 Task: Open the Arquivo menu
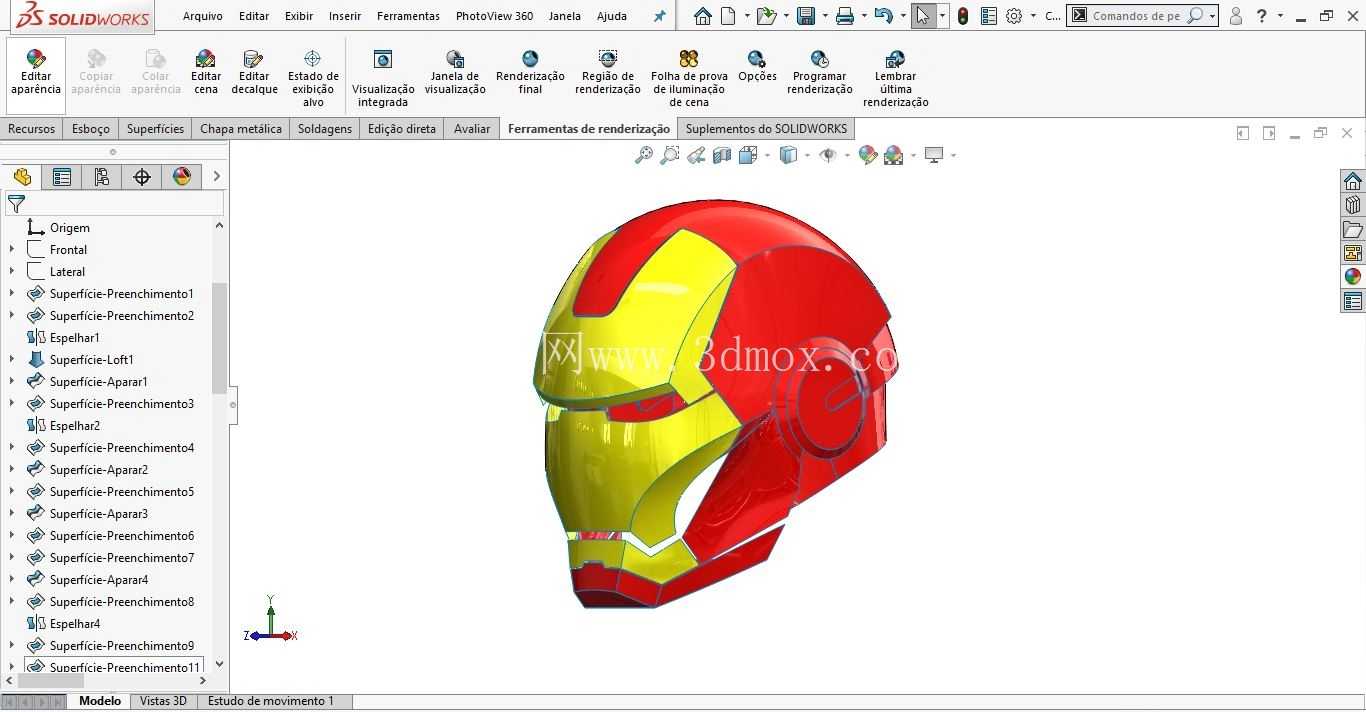(203, 16)
